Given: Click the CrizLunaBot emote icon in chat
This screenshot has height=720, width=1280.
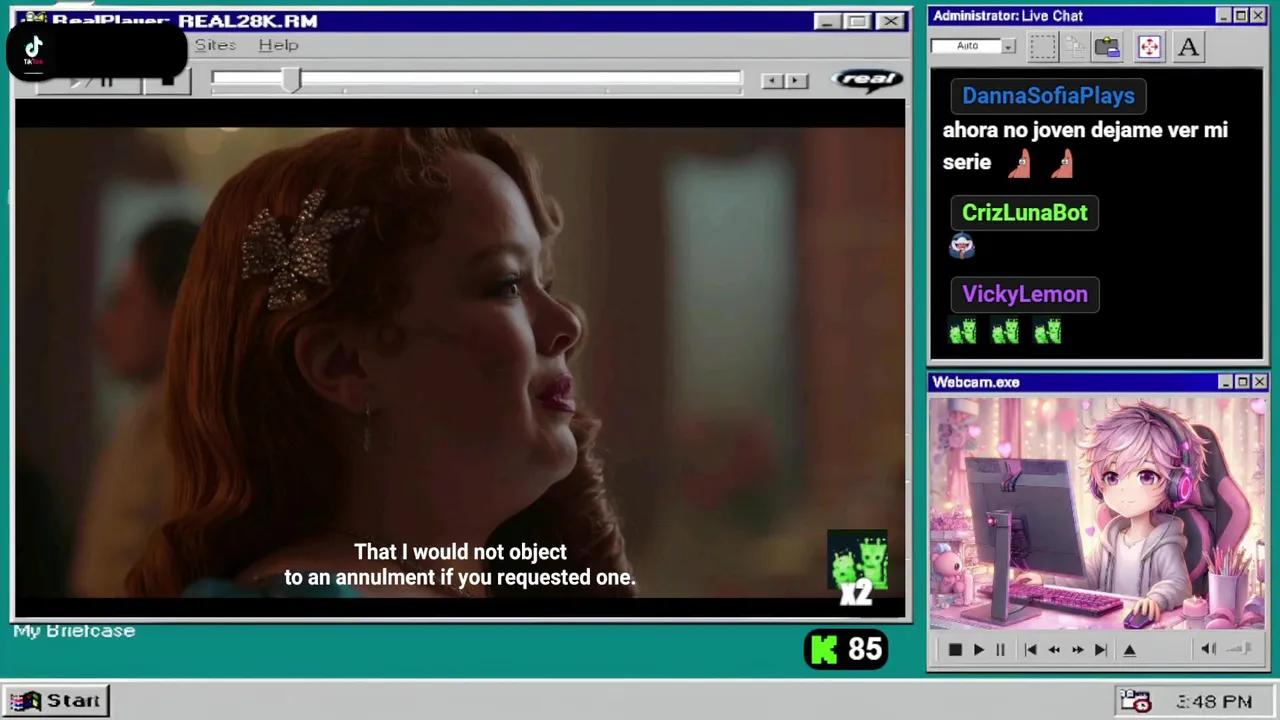Looking at the screenshot, I should click(x=962, y=246).
